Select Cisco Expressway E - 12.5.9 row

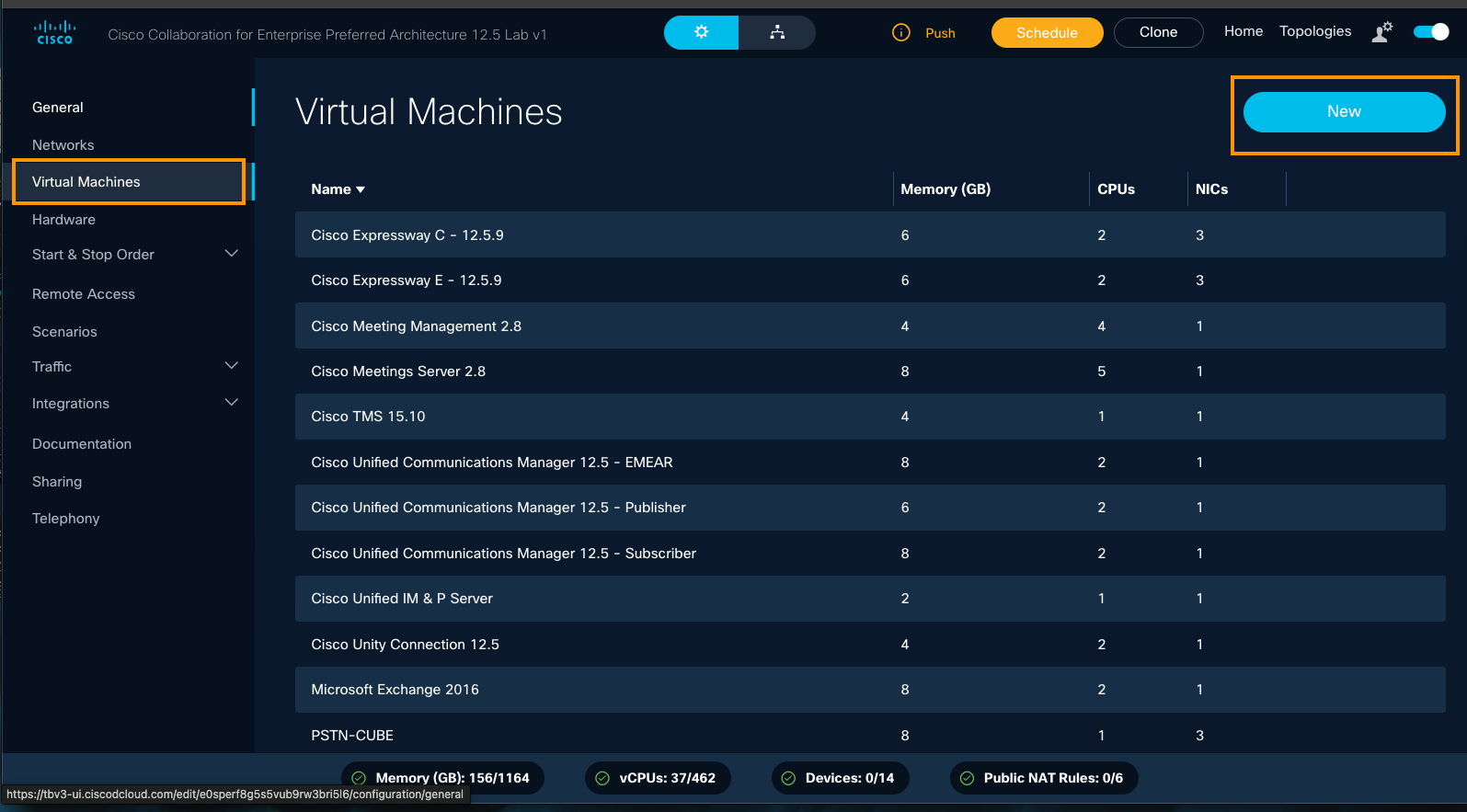tap(870, 280)
